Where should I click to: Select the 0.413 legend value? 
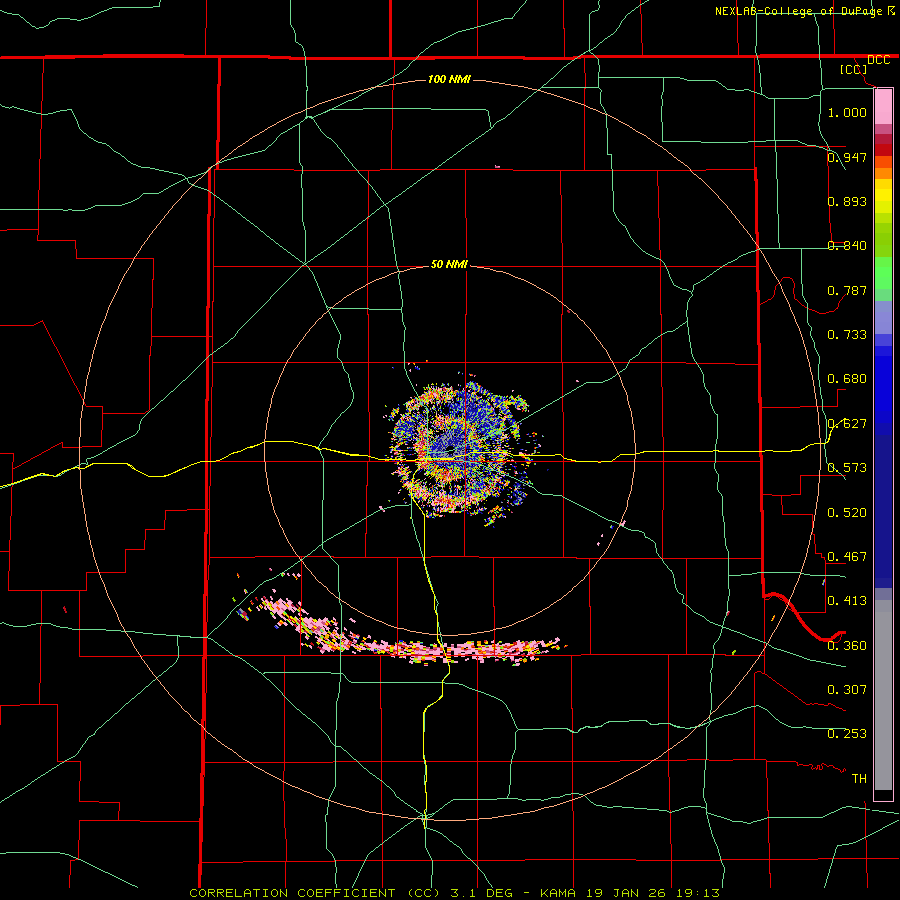click(847, 600)
